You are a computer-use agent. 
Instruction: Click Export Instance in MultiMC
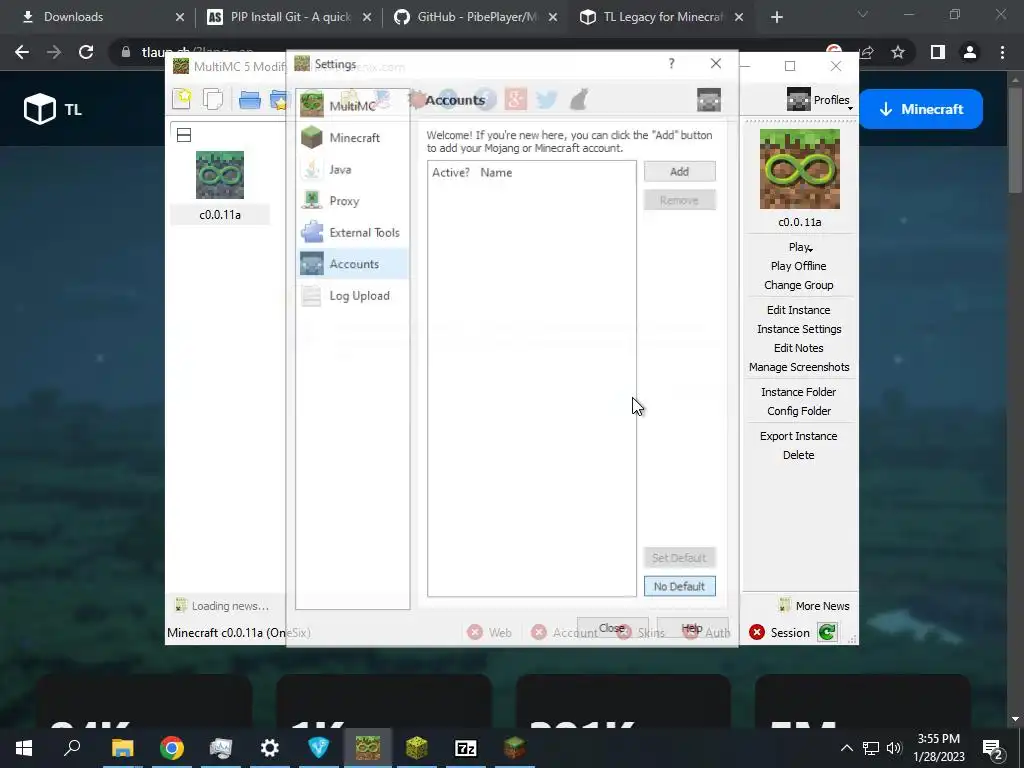798,436
